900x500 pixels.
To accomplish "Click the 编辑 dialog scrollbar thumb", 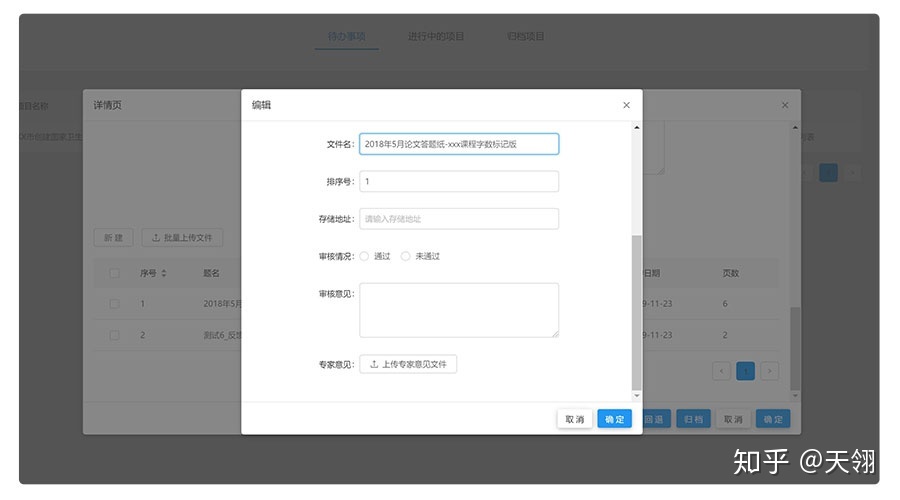I will 637,313.
